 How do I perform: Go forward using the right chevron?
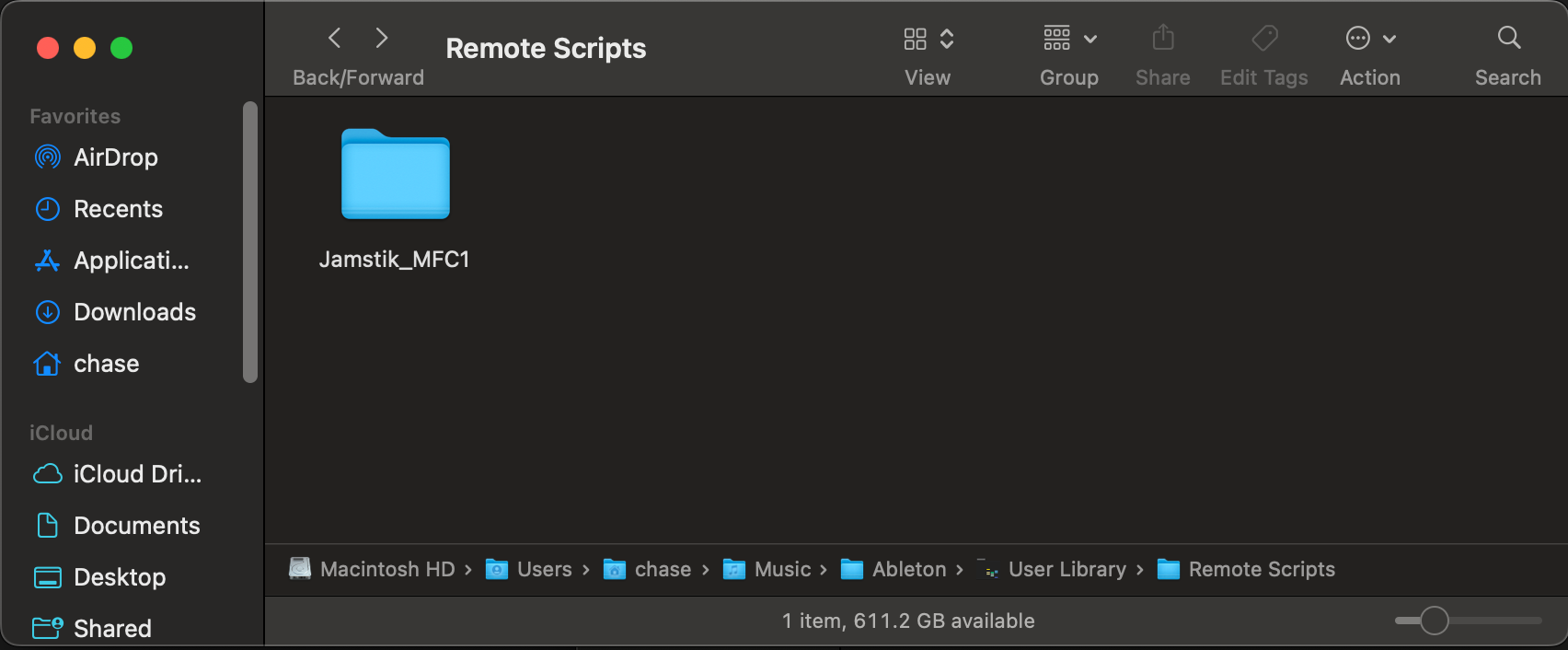point(382,38)
